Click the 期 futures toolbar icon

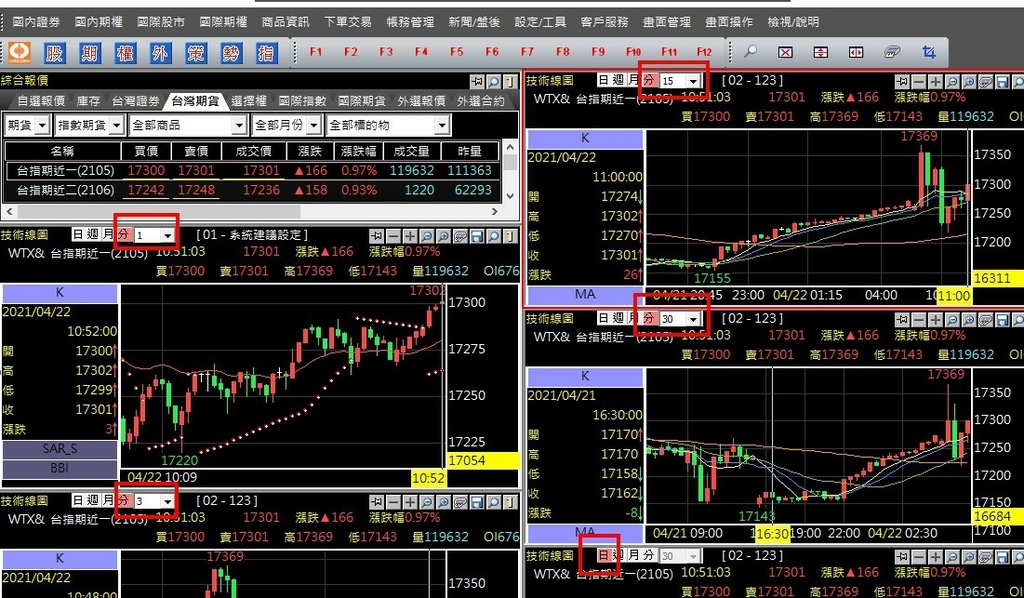pos(89,52)
